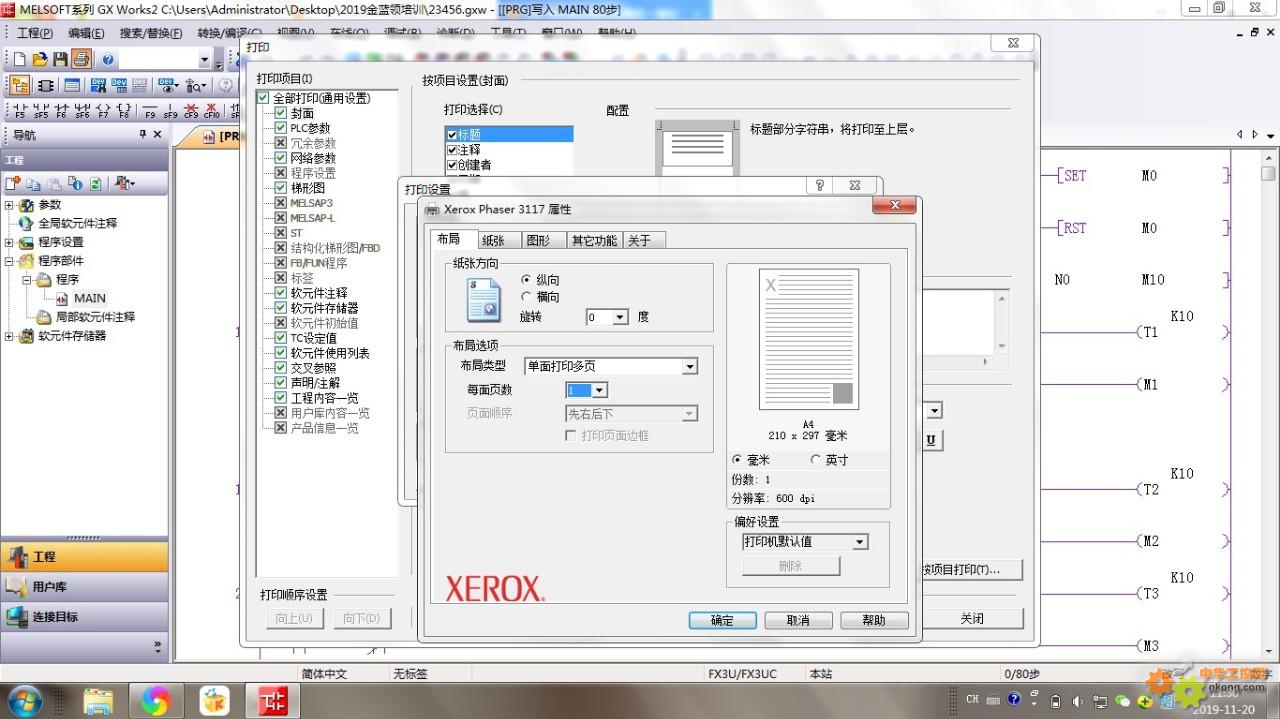Screen dimensions: 1280x719
Task: Click the red GX Works2 taskbar icon
Action: point(273,699)
